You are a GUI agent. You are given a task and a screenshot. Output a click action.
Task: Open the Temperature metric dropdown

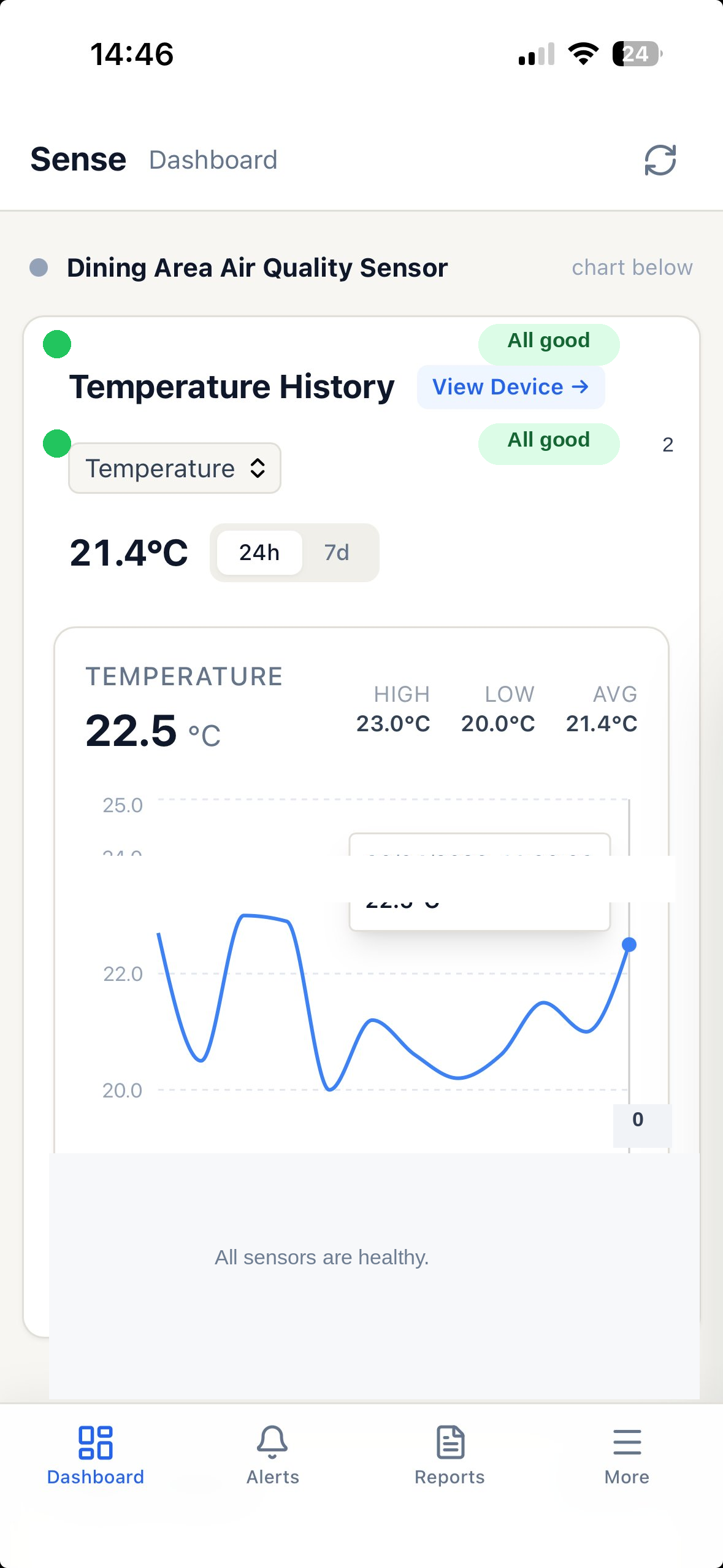(x=175, y=468)
